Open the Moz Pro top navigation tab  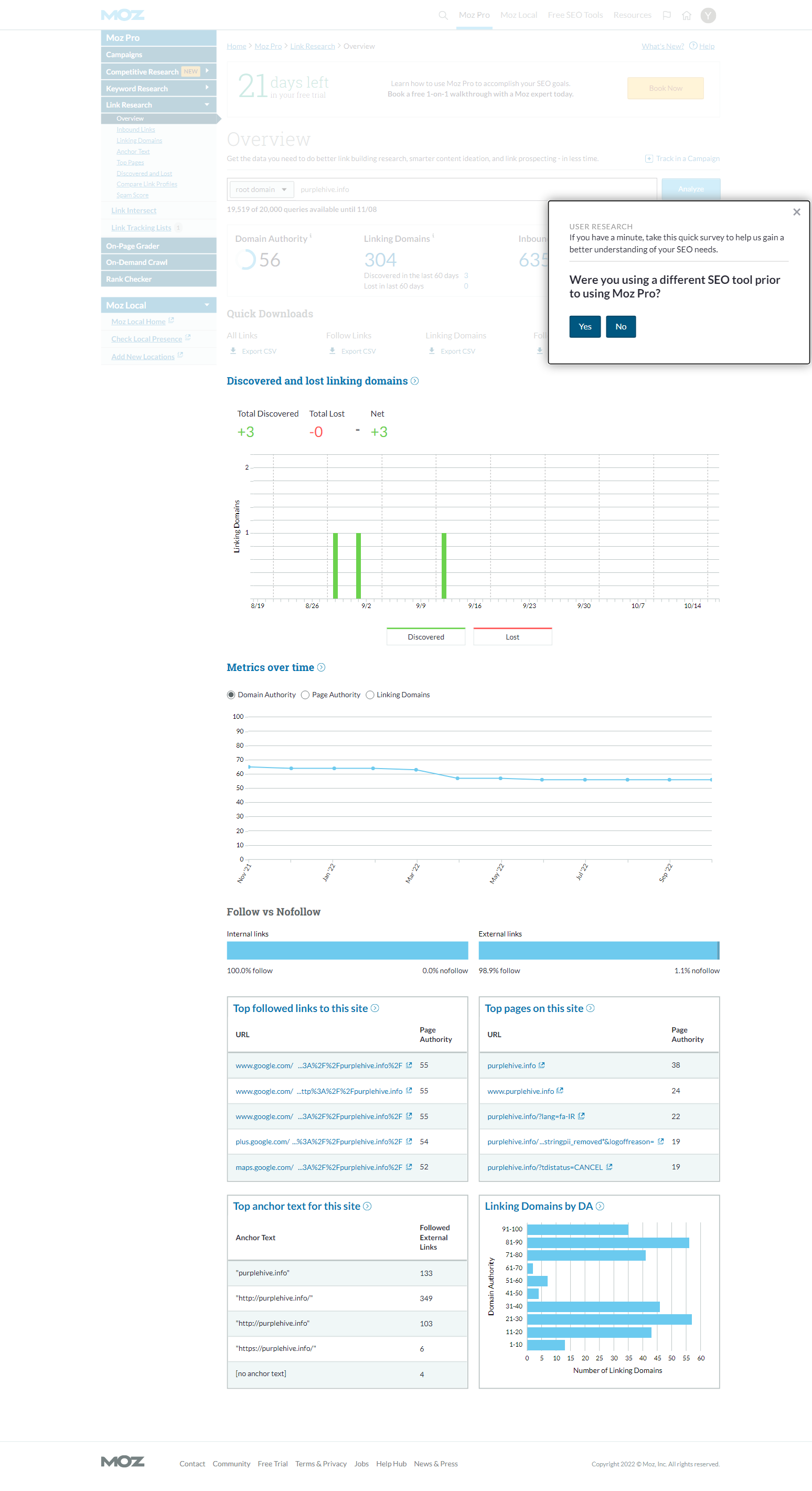point(474,15)
